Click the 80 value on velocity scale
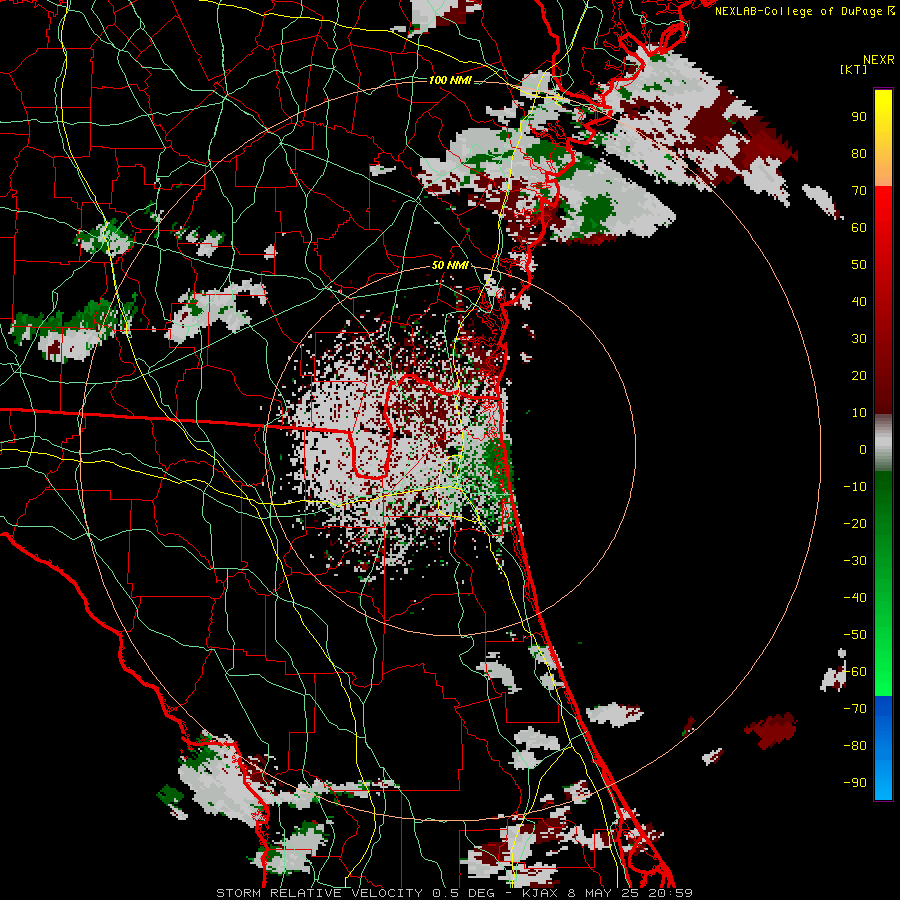The image size is (900, 900). 859,154
